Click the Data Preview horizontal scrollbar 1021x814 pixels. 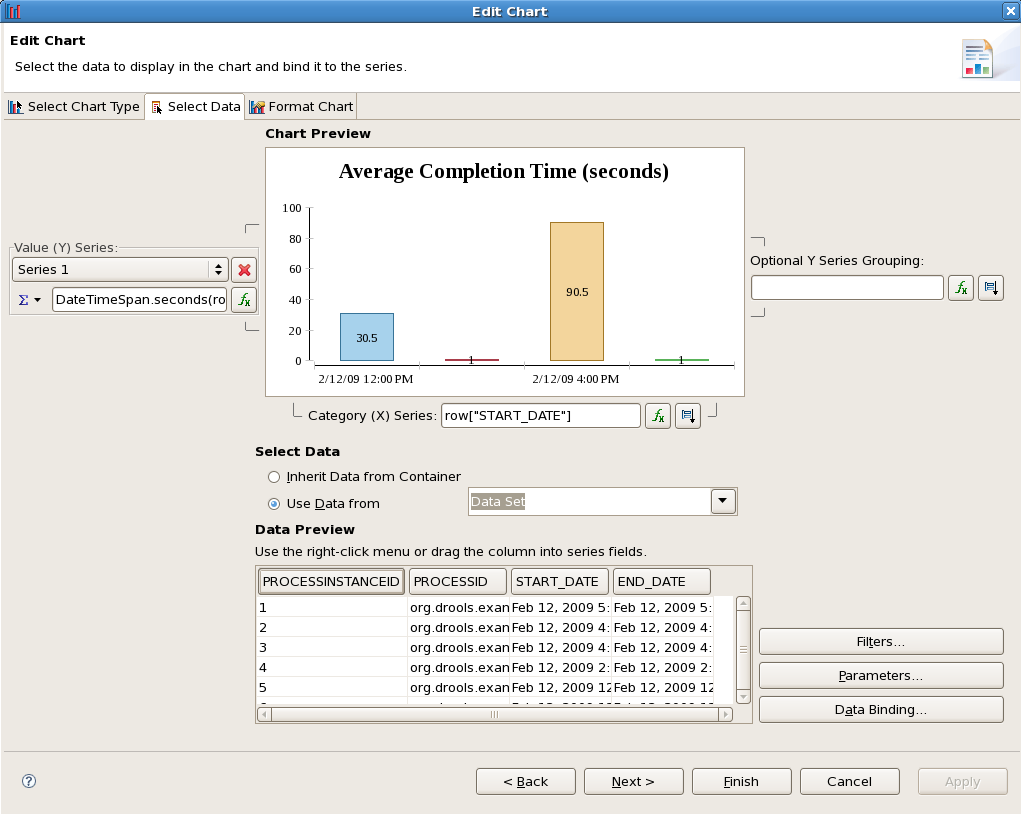click(x=494, y=715)
